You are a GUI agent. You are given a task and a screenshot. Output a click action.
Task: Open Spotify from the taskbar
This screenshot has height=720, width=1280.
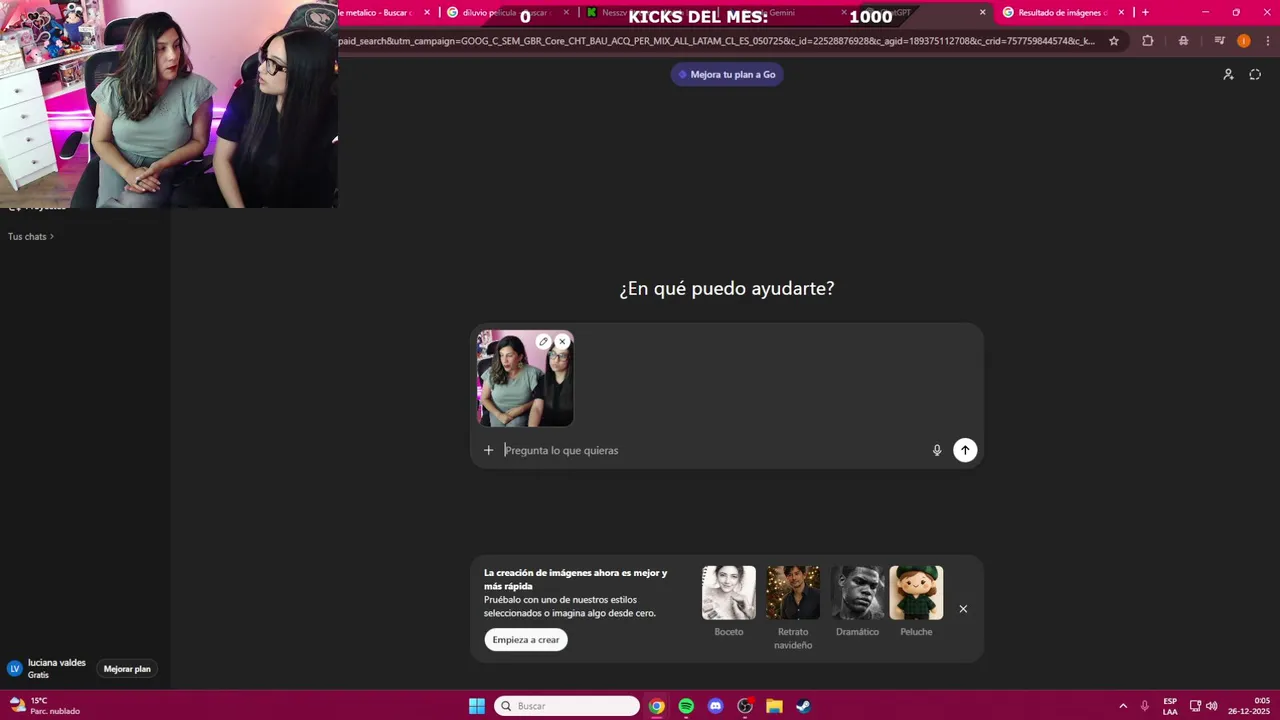[686, 706]
